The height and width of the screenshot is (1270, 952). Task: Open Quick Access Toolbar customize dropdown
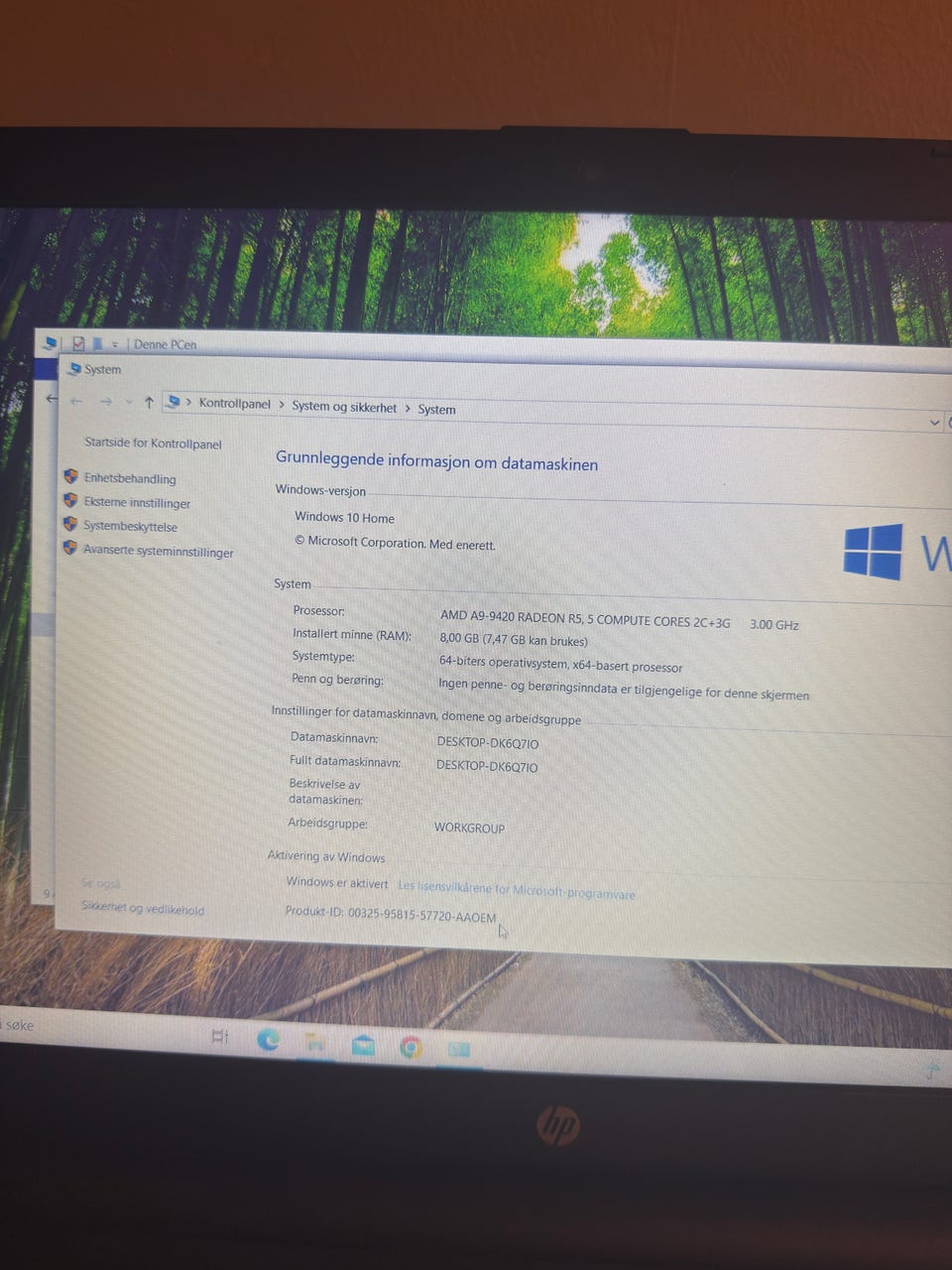(x=115, y=344)
